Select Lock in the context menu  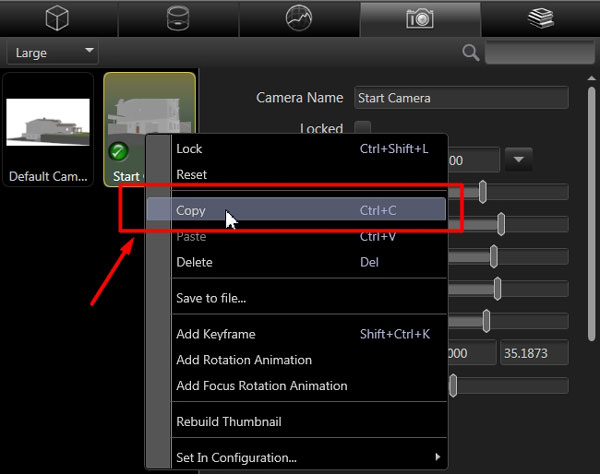pyautogui.click(x=189, y=148)
